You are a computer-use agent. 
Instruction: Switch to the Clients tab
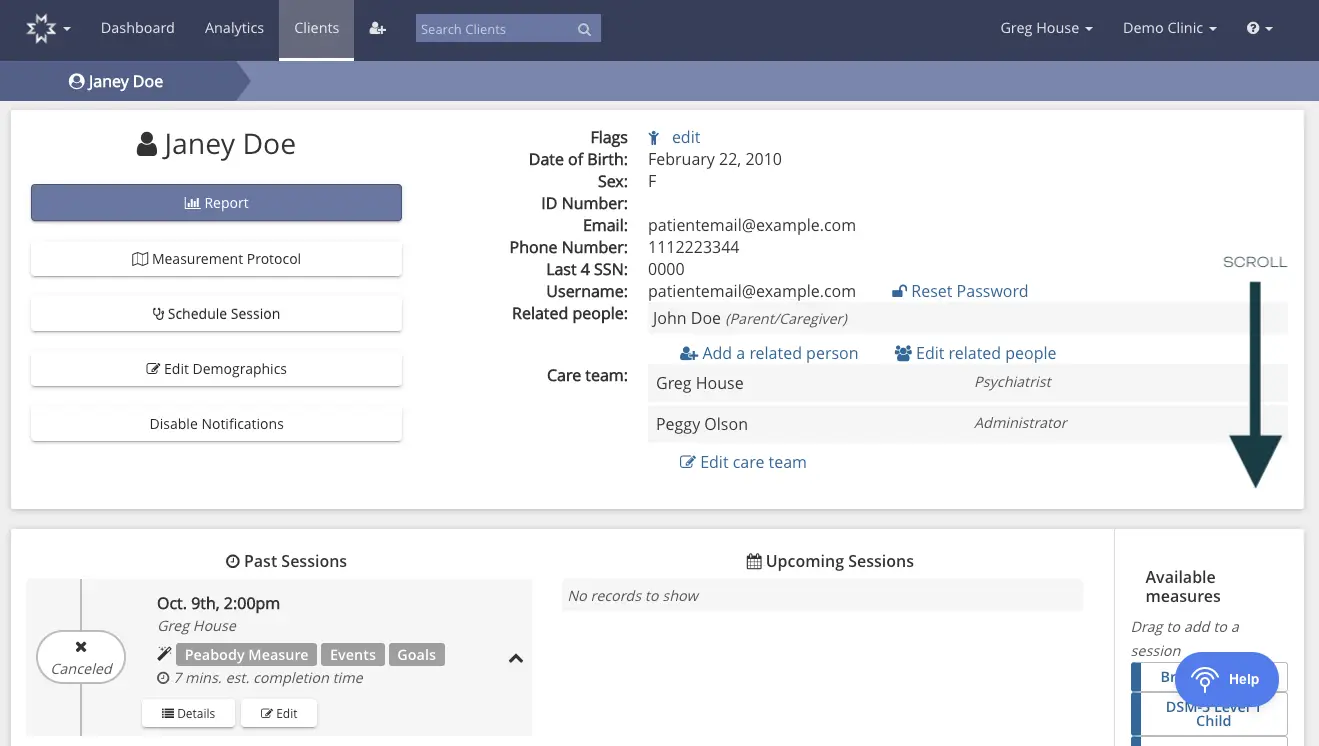[316, 28]
